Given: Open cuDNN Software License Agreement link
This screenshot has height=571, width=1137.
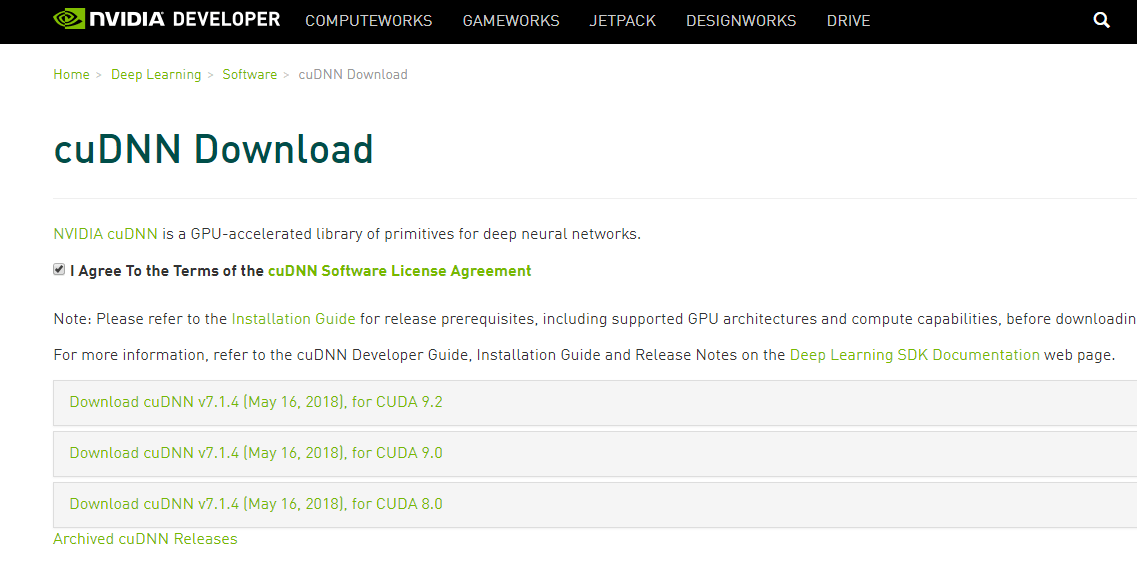Looking at the screenshot, I should coord(400,271).
